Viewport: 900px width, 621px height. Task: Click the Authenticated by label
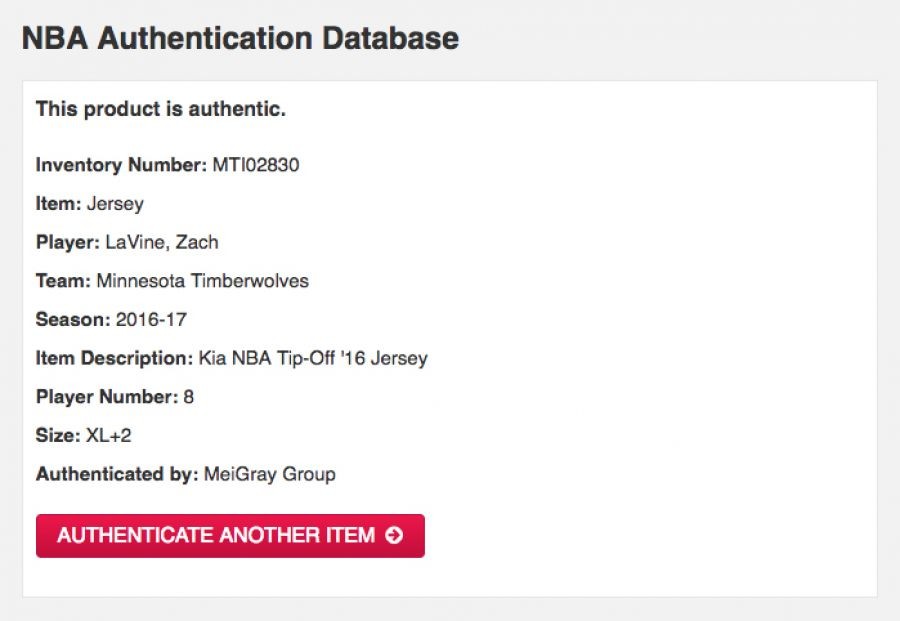(117, 474)
